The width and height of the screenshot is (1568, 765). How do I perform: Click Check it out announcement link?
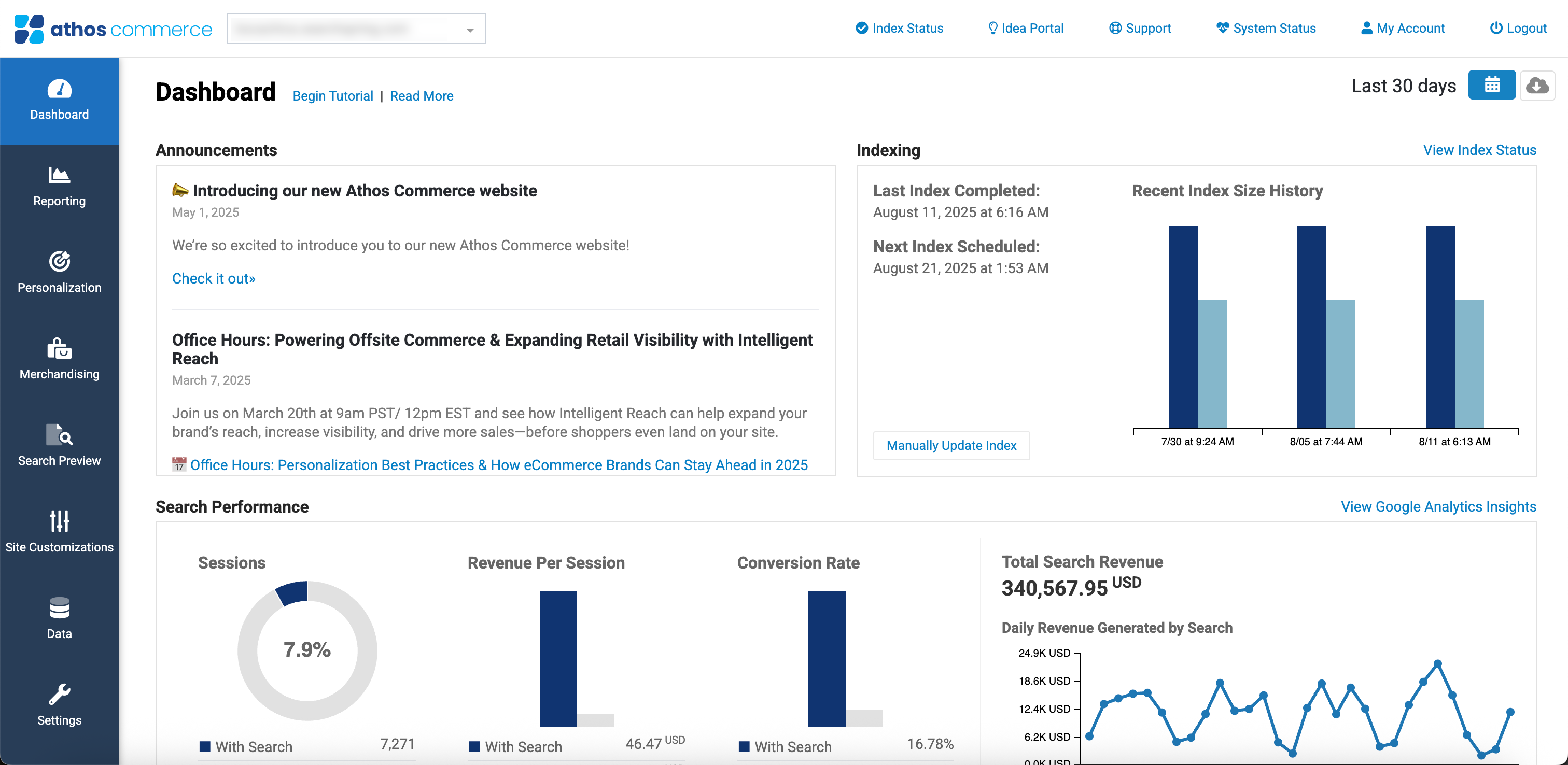tap(214, 279)
